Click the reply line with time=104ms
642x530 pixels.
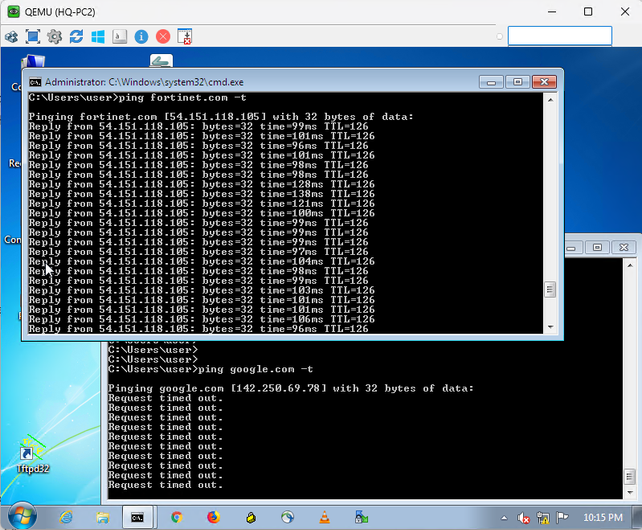pyautogui.click(x=201, y=261)
